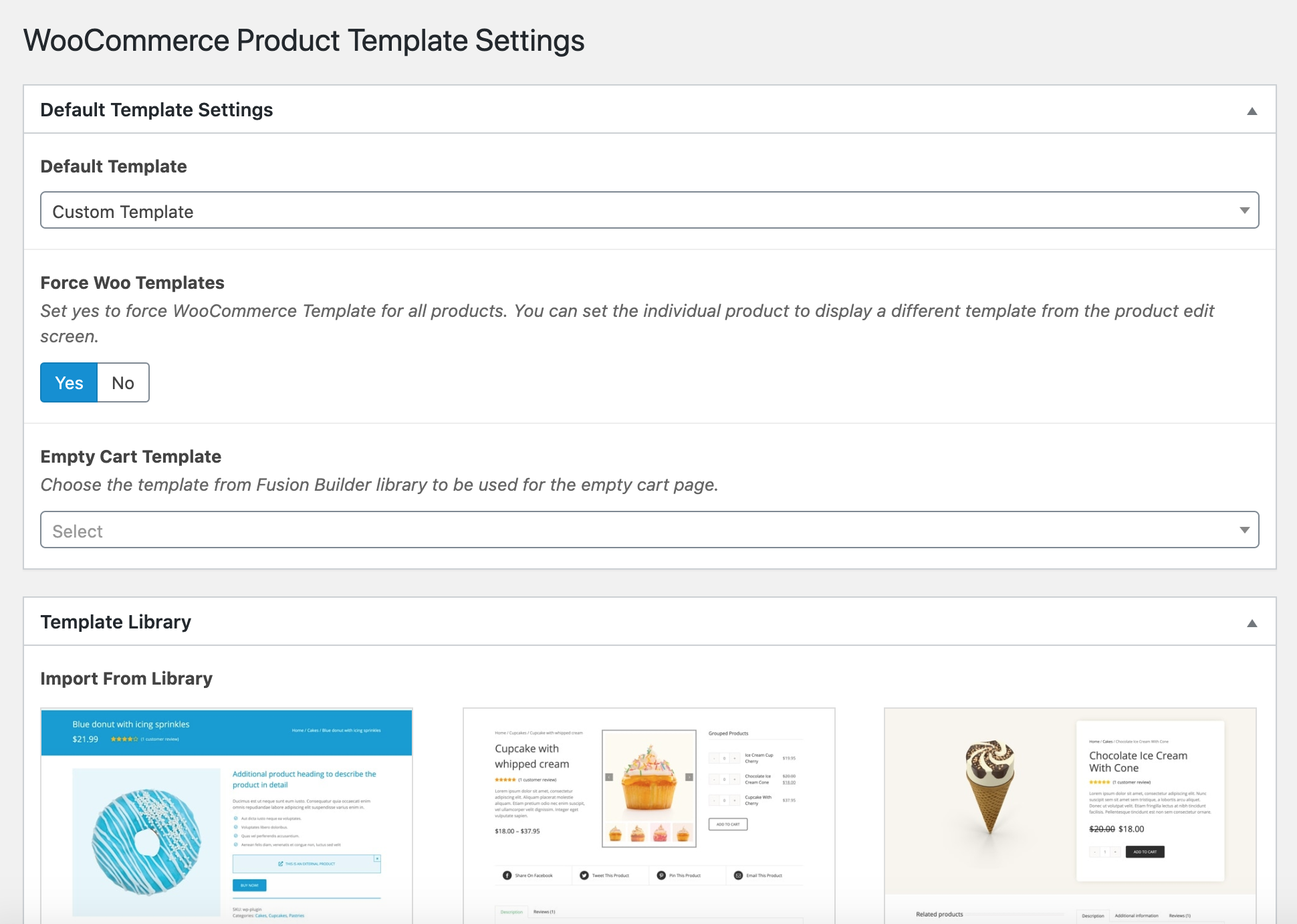Viewport: 1297px width, 924px height.
Task: Import the Chocolate Ice Cream With Cone template
Action: pyautogui.click(x=1070, y=816)
